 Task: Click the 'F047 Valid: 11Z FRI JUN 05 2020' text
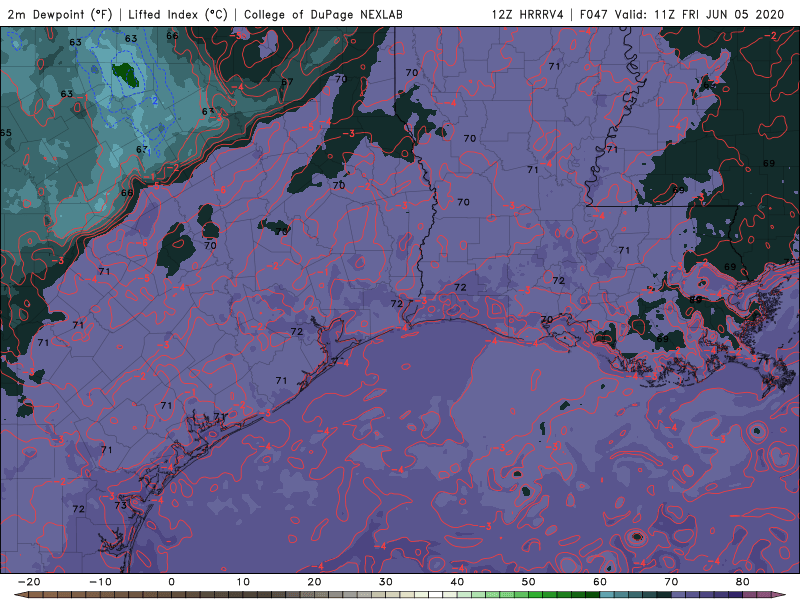681,14
